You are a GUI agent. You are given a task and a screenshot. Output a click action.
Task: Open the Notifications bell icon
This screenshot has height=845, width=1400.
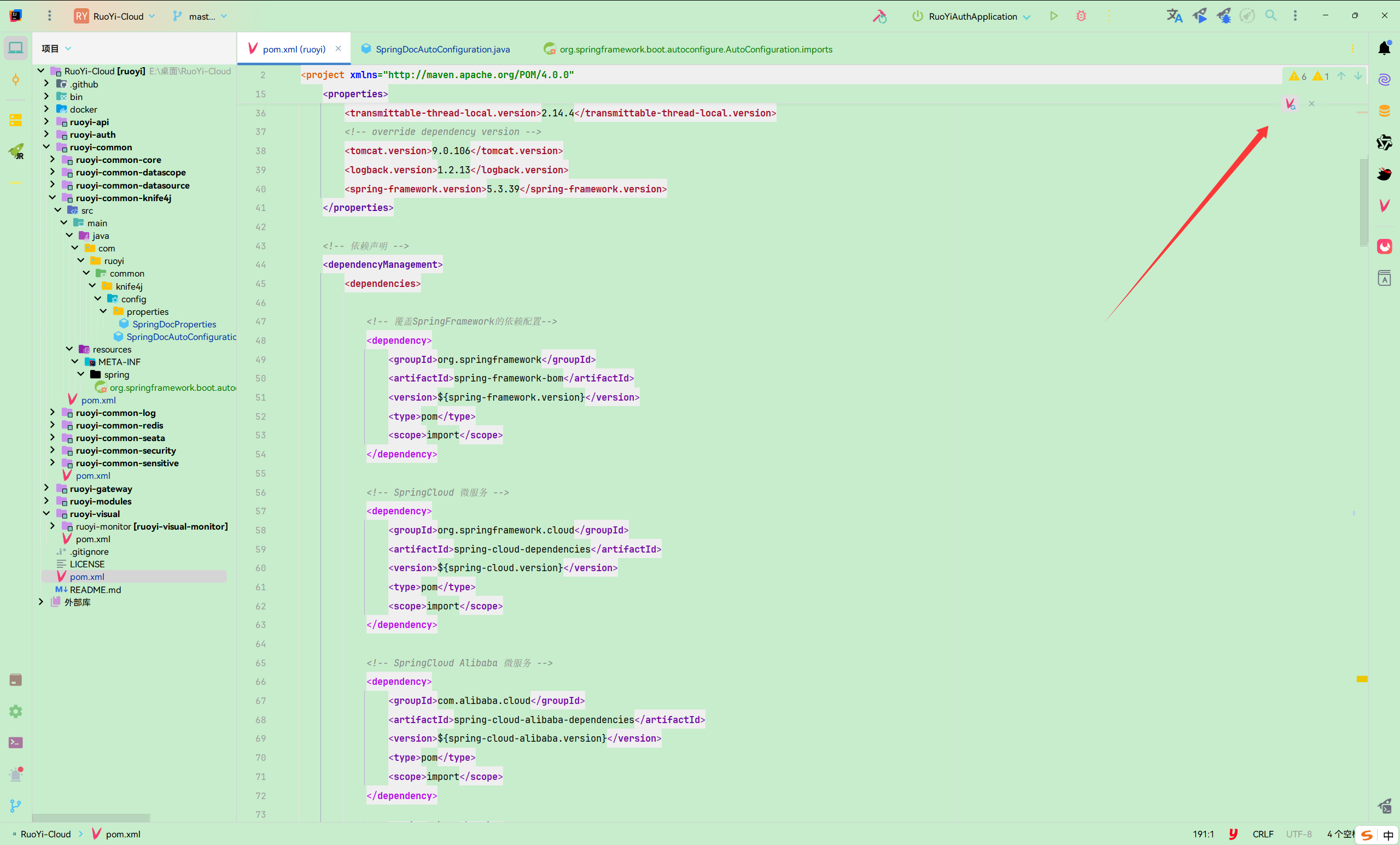click(x=1385, y=48)
